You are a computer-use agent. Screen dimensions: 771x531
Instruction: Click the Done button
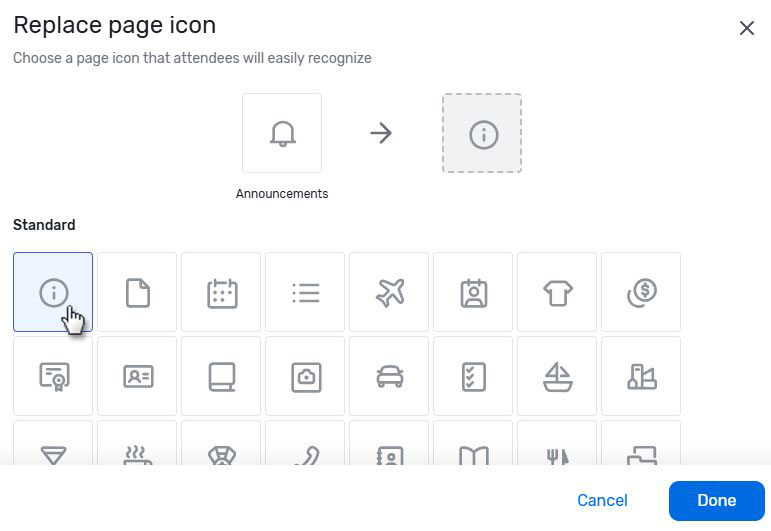[x=716, y=500]
